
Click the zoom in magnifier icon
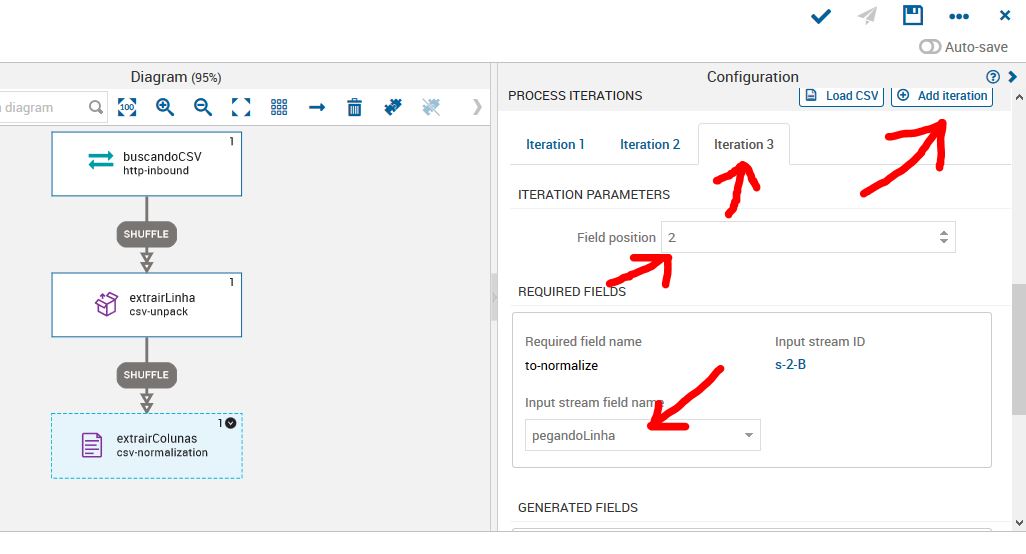[x=165, y=107]
